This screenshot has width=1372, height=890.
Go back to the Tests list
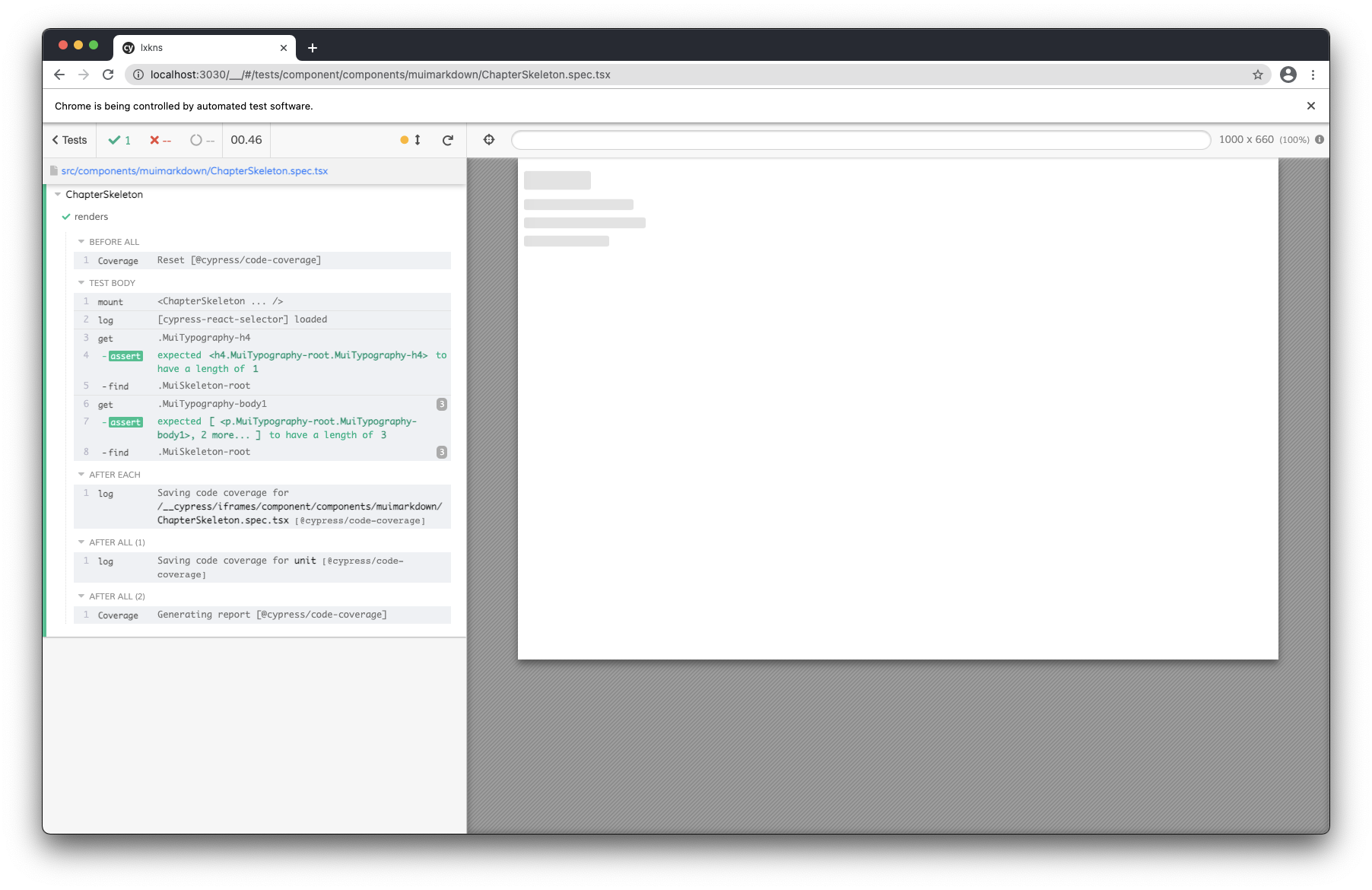coord(69,140)
